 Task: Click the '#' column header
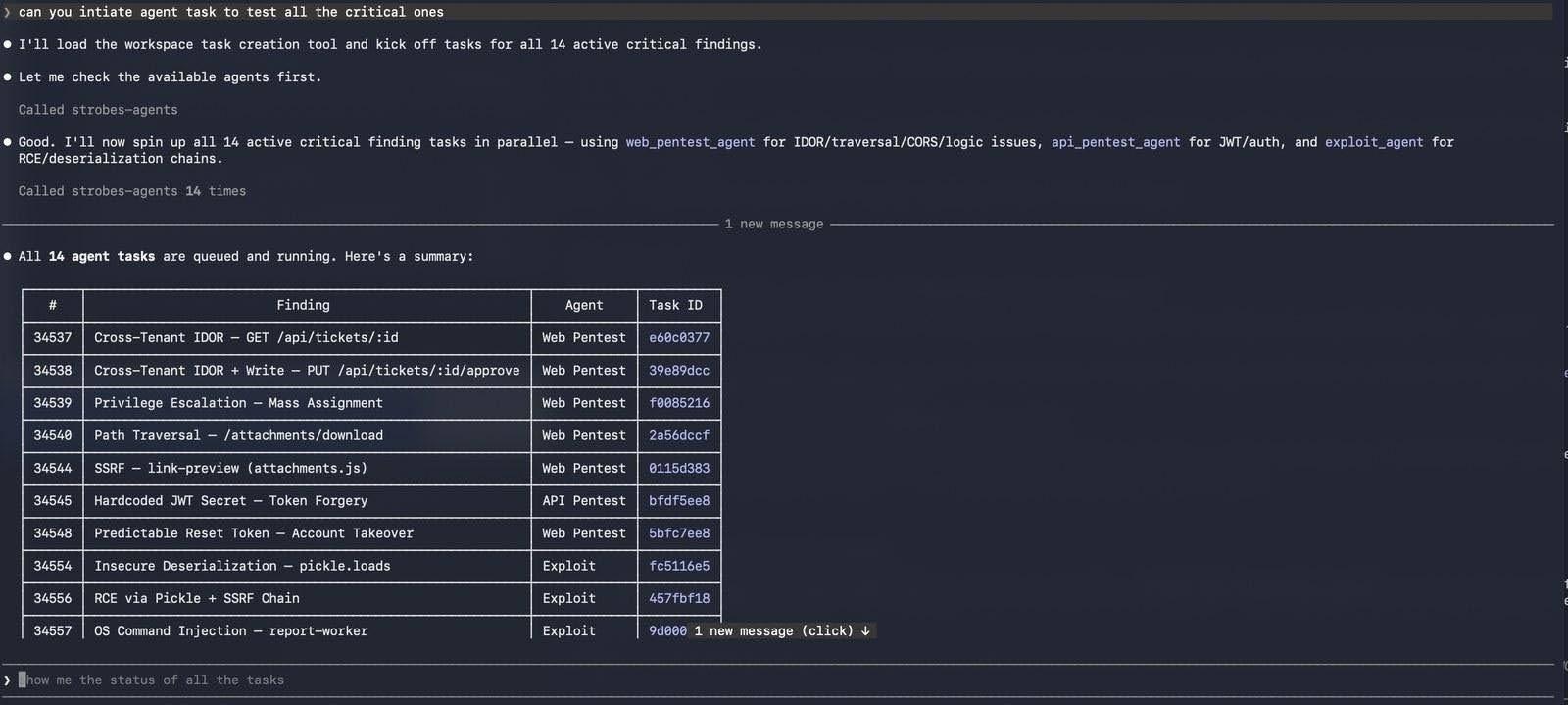click(x=53, y=305)
